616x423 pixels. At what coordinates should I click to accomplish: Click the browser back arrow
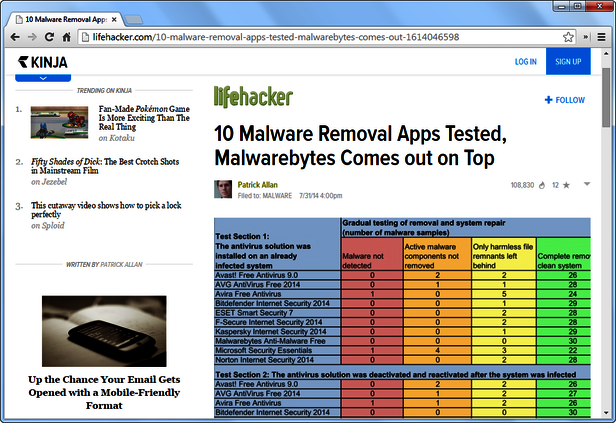pyautogui.click(x=15, y=36)
